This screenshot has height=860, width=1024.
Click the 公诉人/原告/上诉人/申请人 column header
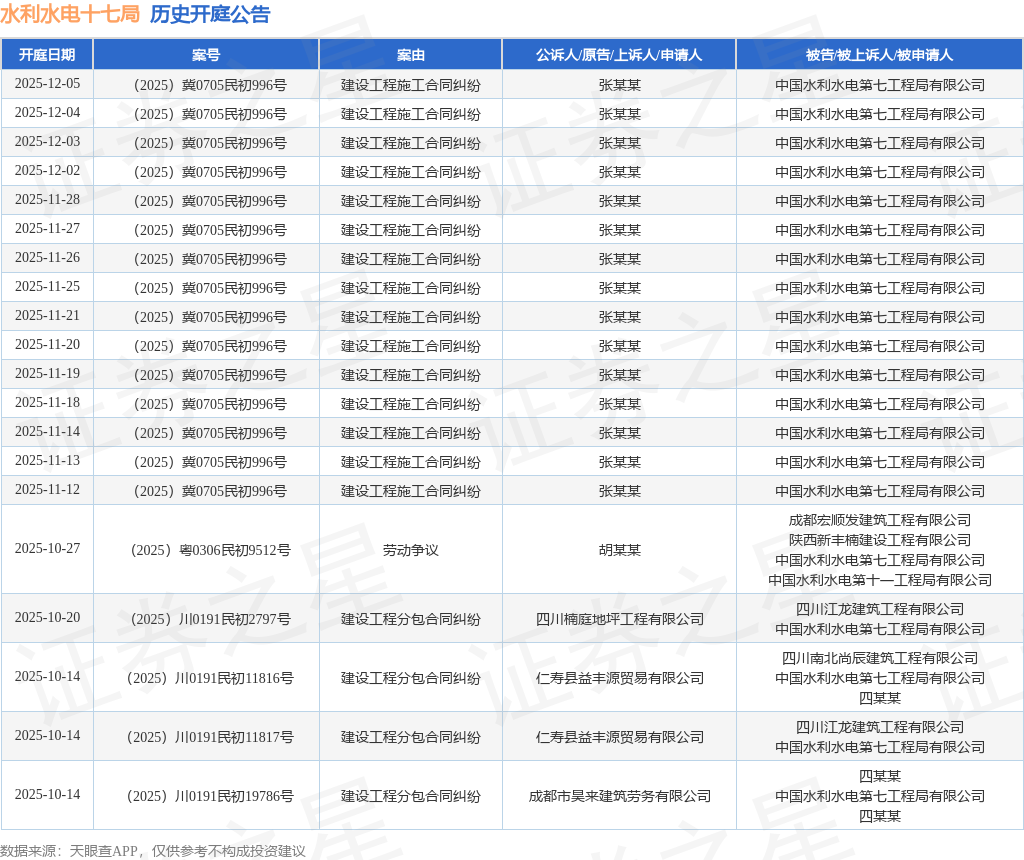click(x=619, y=55)
